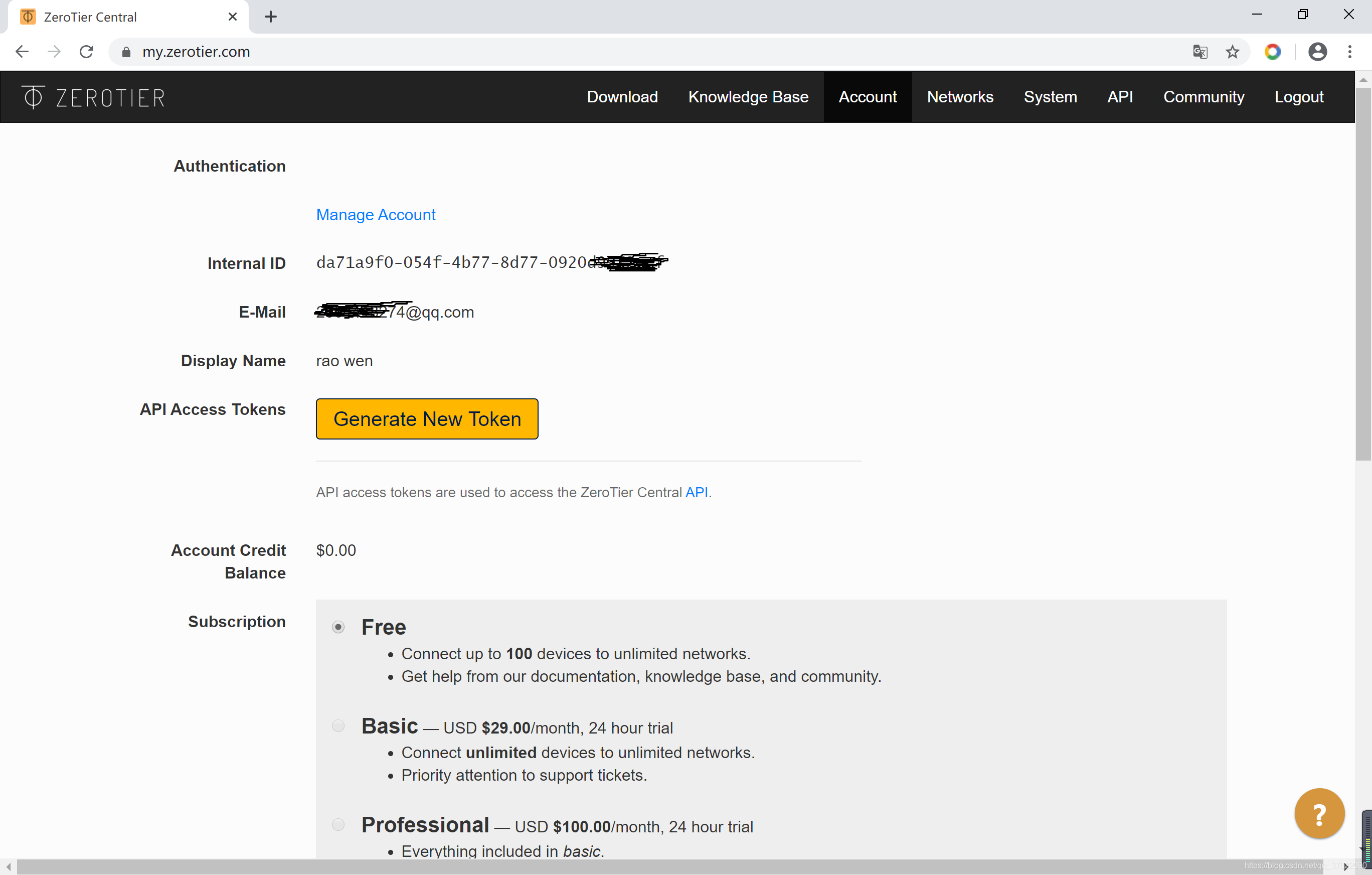Open a new browser tab
The width and height of the screenshot is (1372, 875).
coord(271,17)
